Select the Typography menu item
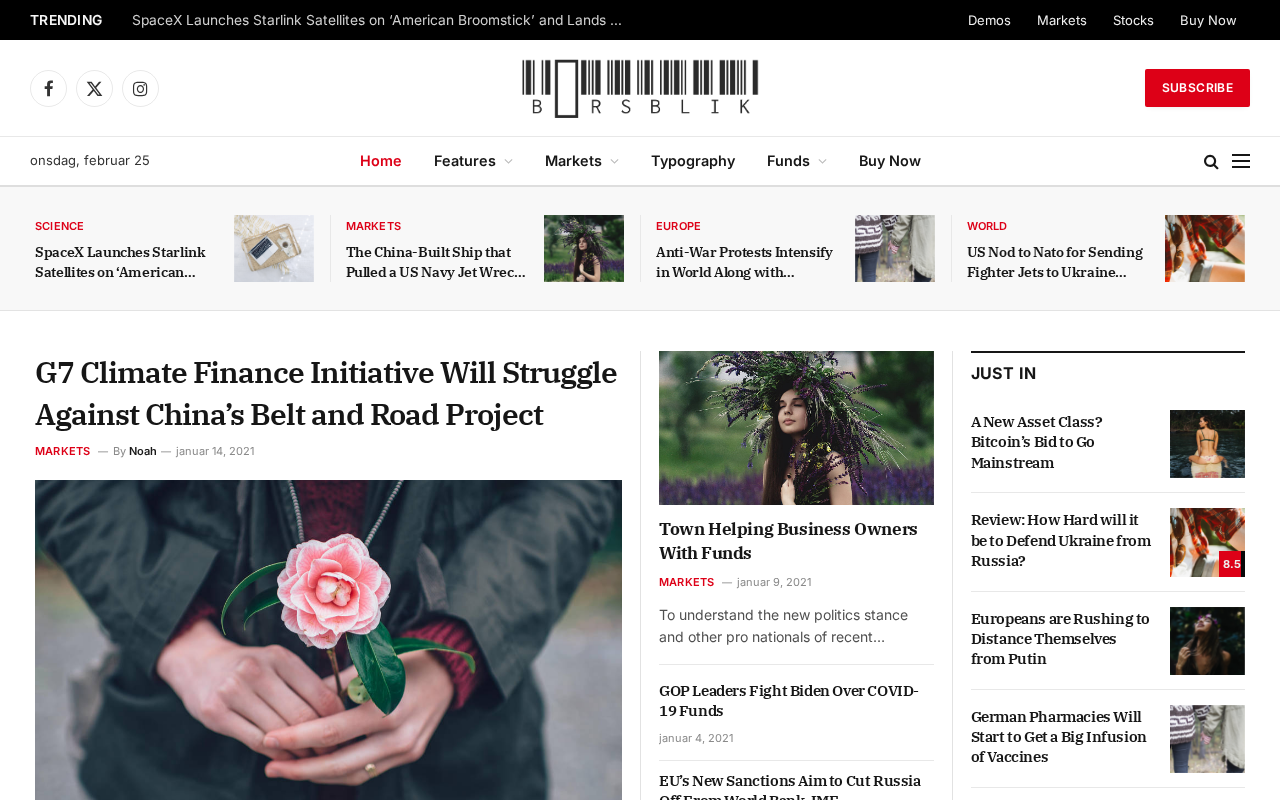1280x800 pixels. [x=693, y=161]
